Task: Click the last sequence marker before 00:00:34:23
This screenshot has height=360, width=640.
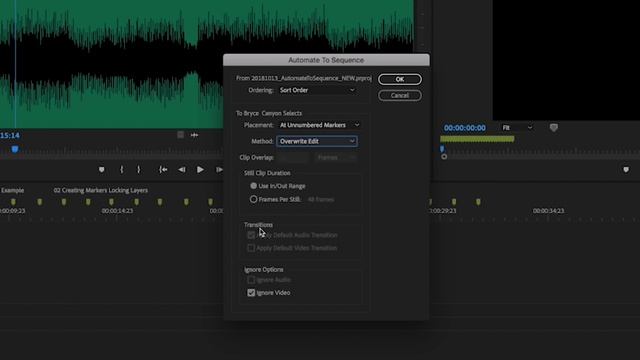Action: click(478, 202)
